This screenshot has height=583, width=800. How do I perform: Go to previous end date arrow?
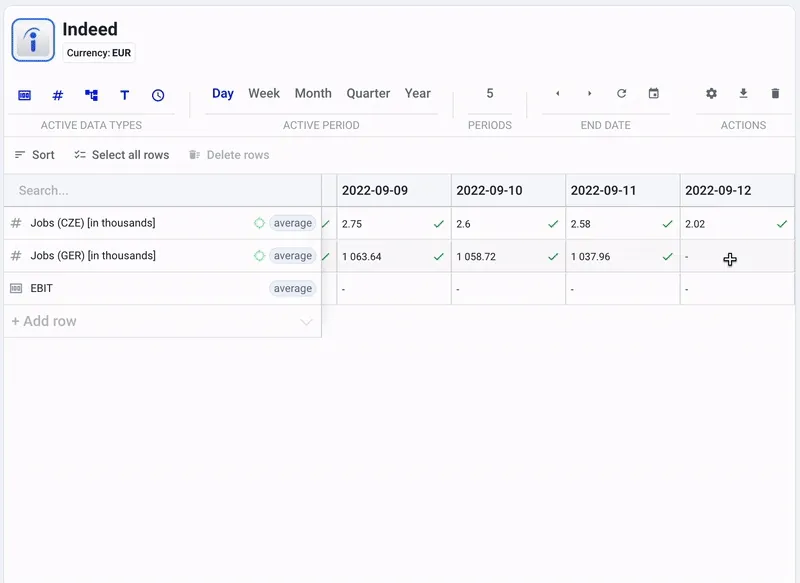click(x=558, y=93)
